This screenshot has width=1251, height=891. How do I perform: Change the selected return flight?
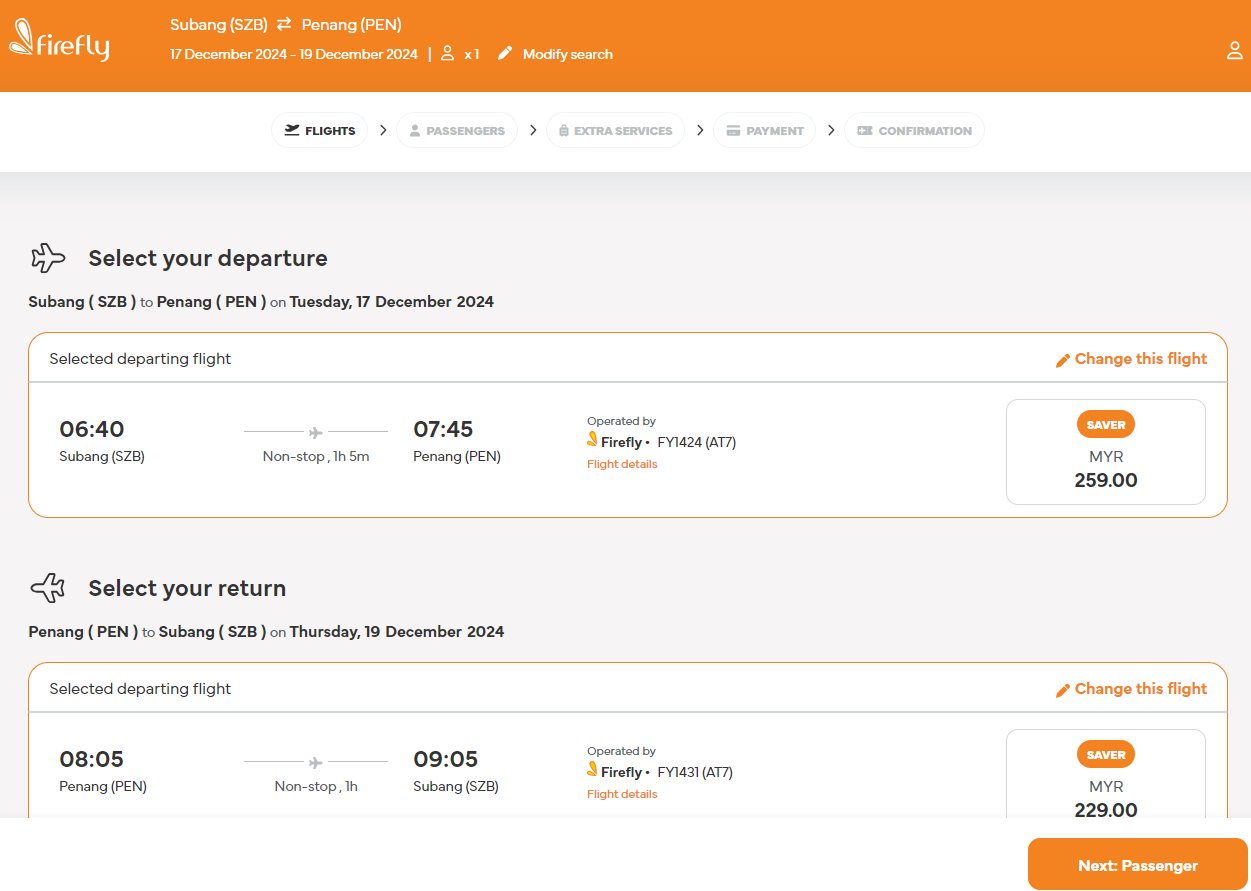pyautogui.click(x=1140, y=689)
